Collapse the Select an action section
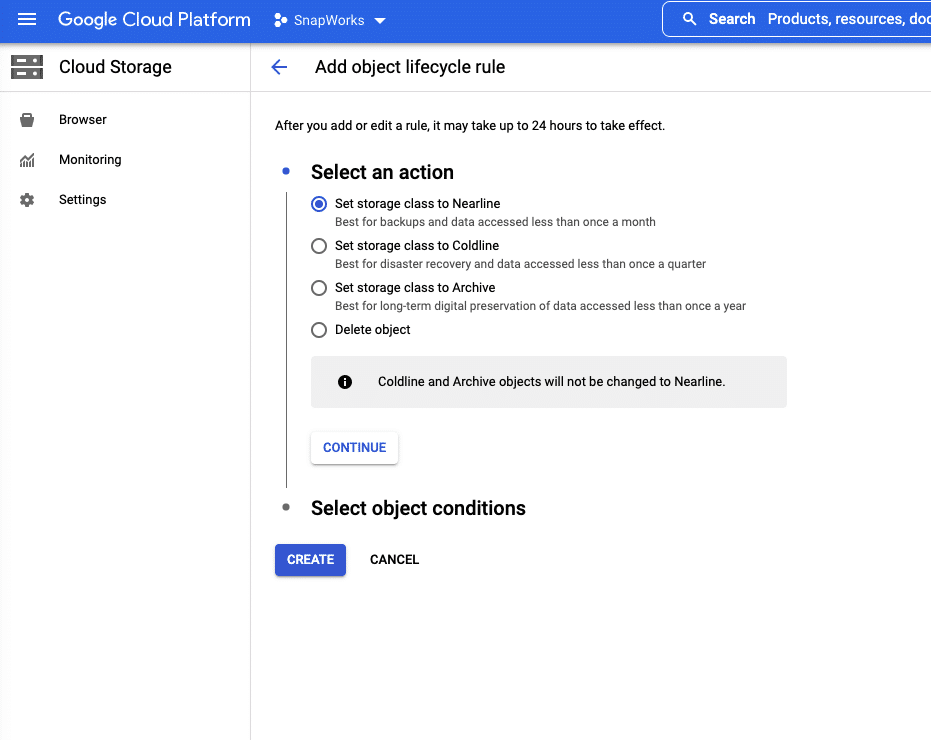Viewport: 931px width, 740px height. (x=382, y=172)
